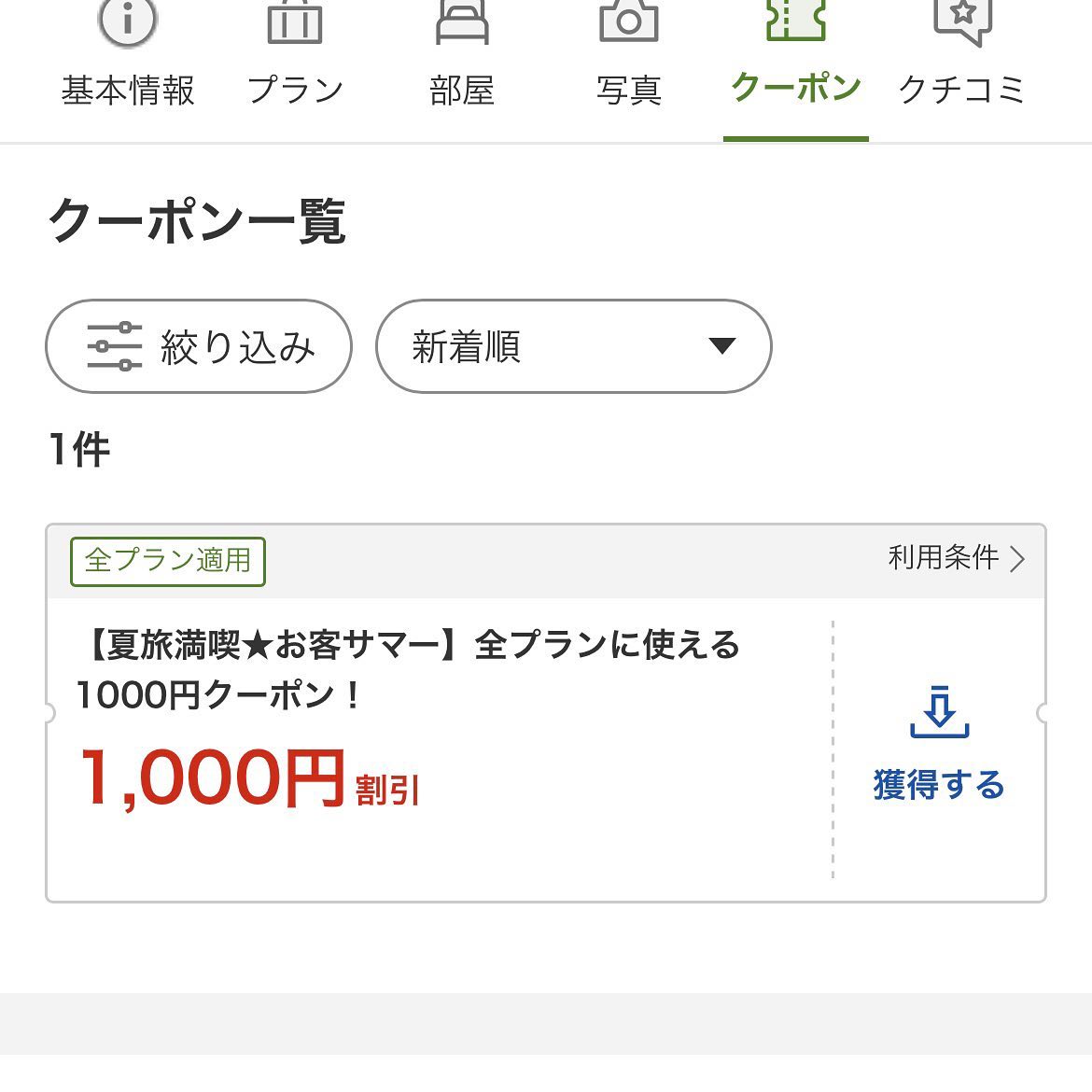Click the 絞り込み filter button

199,346
